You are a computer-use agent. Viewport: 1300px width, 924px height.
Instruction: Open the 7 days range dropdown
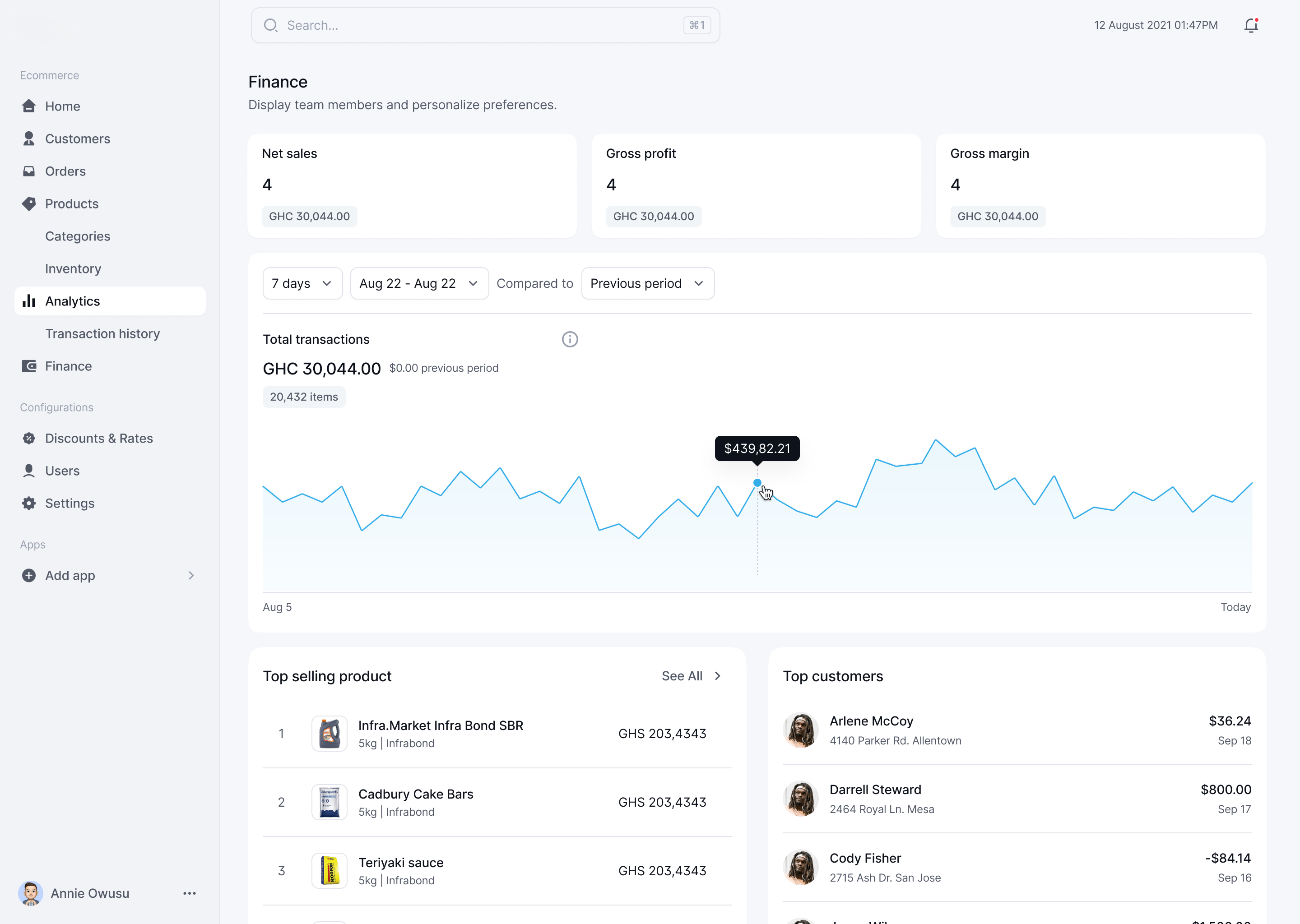tap(302, 283)
